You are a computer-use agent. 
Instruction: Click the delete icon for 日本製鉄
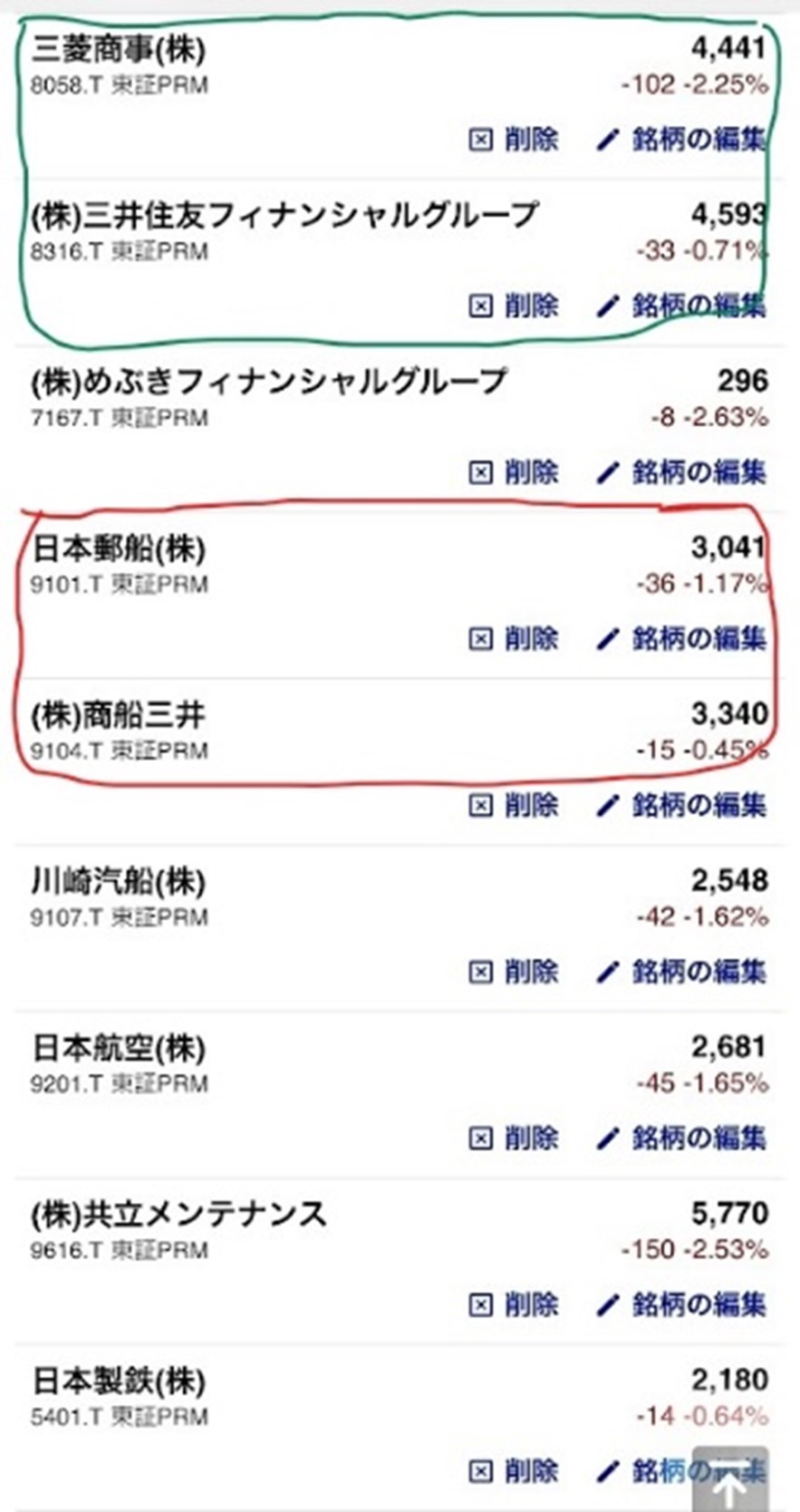point(480,1470)
